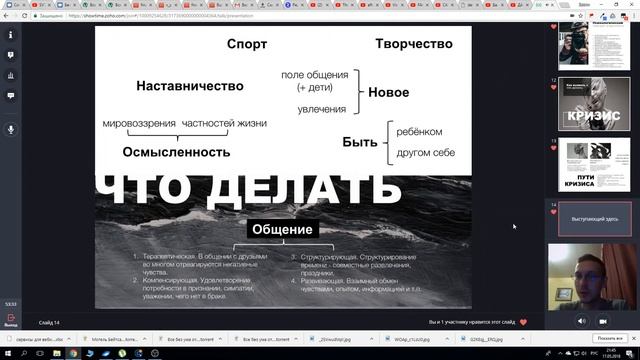Image resolution: width=640 pixels, height=360 pixels.
Task: Click the presenter webcam video
Action: [592, 278]
